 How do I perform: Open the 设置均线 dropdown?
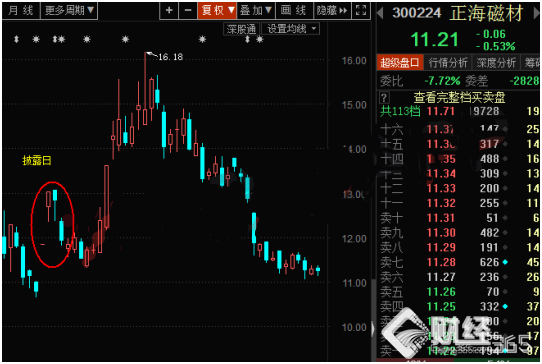[291, 29]
